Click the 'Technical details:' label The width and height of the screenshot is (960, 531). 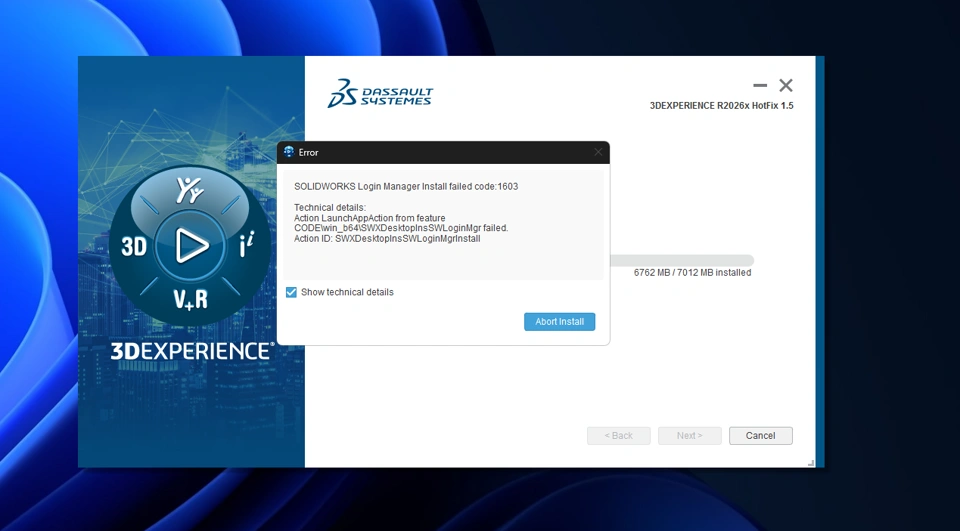pyautogui.click(x=329, y=208)
